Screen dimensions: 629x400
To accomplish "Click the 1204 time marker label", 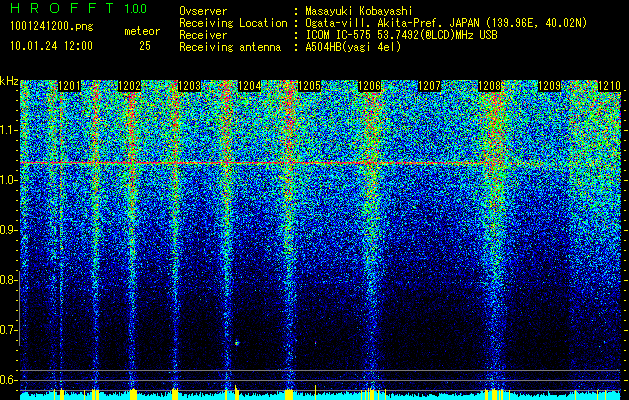I will [x=250, y=86].
